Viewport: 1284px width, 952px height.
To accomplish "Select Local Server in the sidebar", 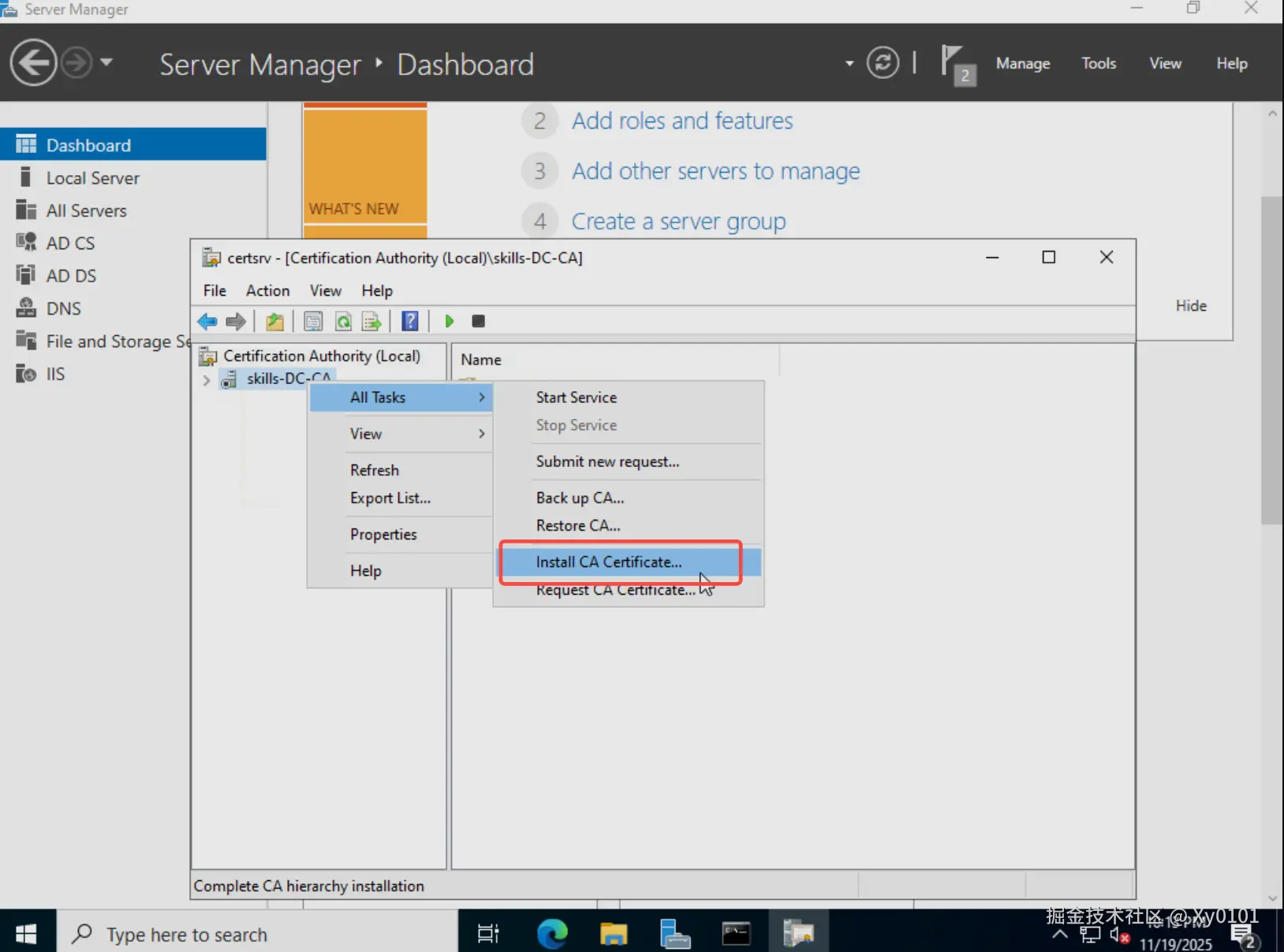I will click(x=133, y=177).
